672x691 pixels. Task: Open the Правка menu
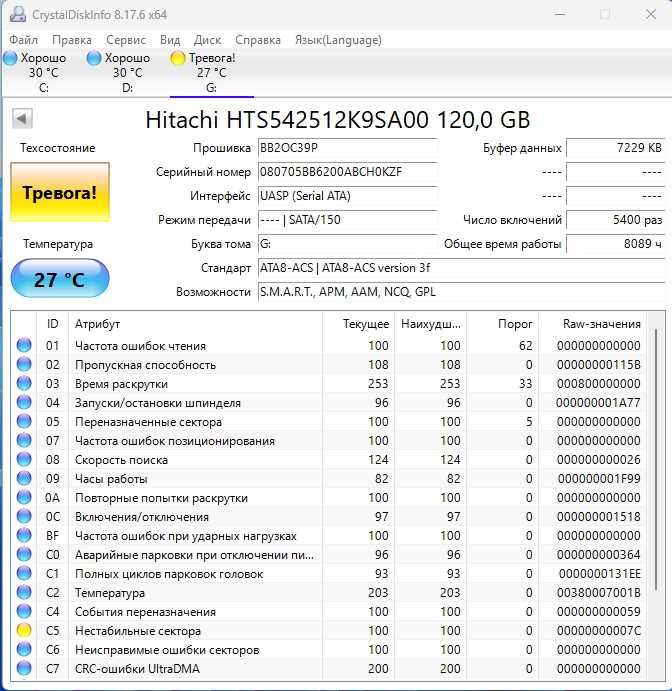[72, 40]
